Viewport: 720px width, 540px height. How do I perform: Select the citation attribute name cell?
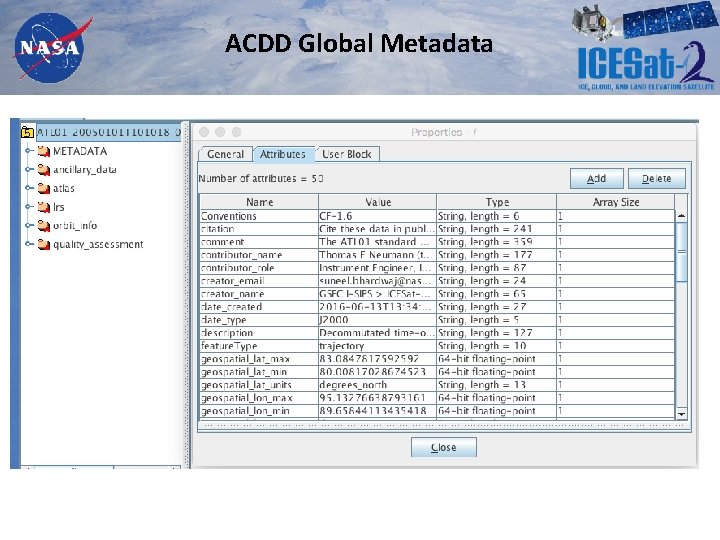pyautogui.click(x=259, y=229)
